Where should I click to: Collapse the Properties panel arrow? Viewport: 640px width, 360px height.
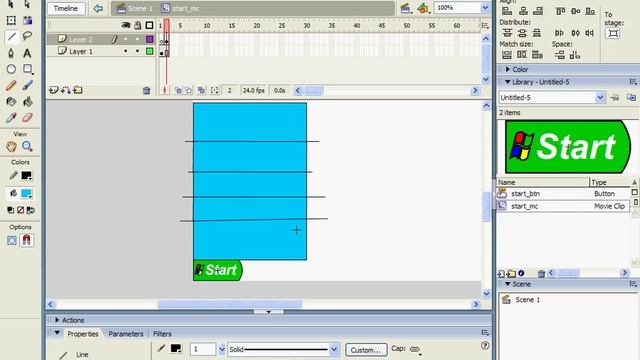tap(57, 333)
